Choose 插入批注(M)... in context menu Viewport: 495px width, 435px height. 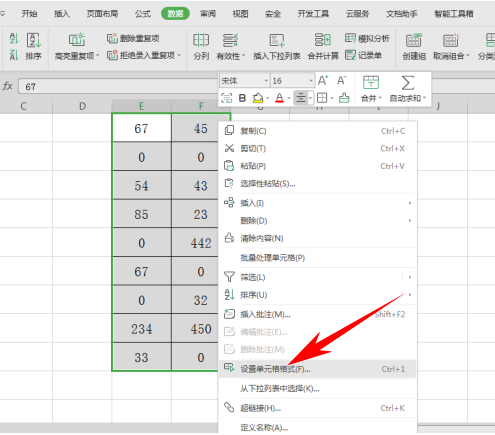point(317,314)
